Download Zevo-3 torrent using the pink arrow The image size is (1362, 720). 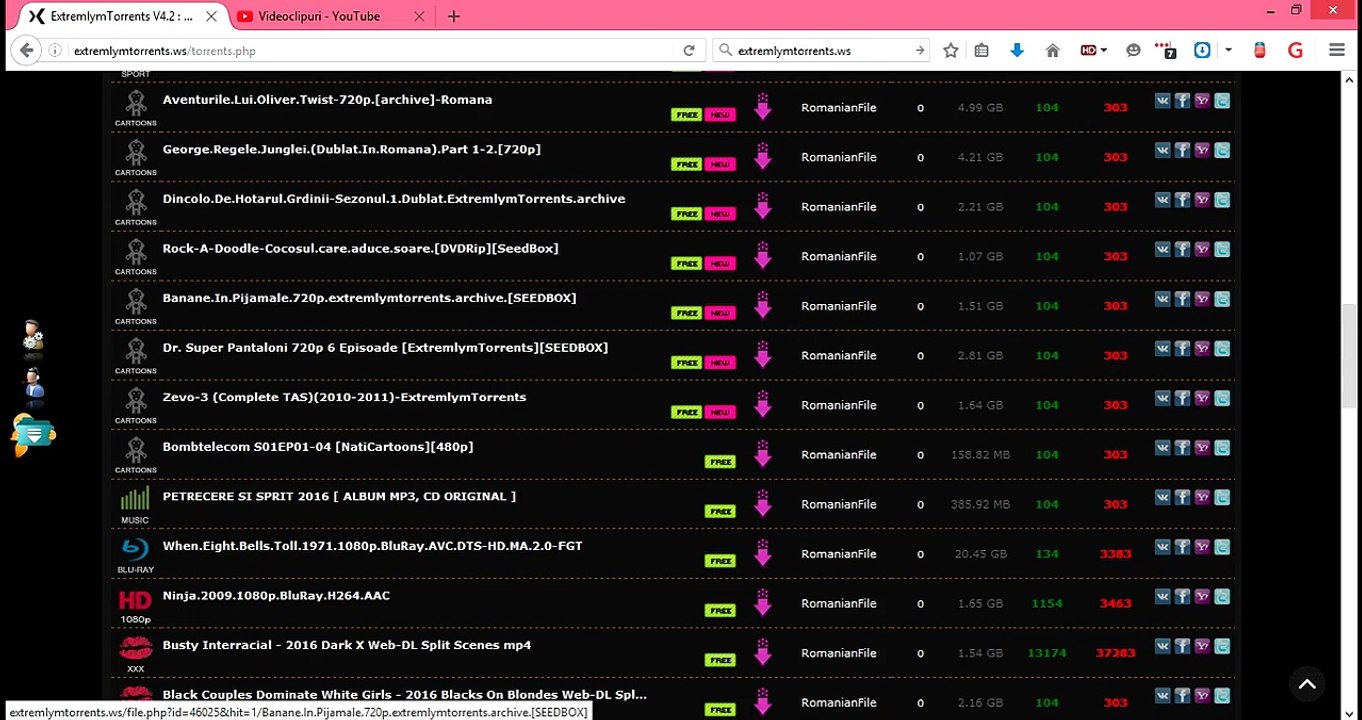(763, 405)
